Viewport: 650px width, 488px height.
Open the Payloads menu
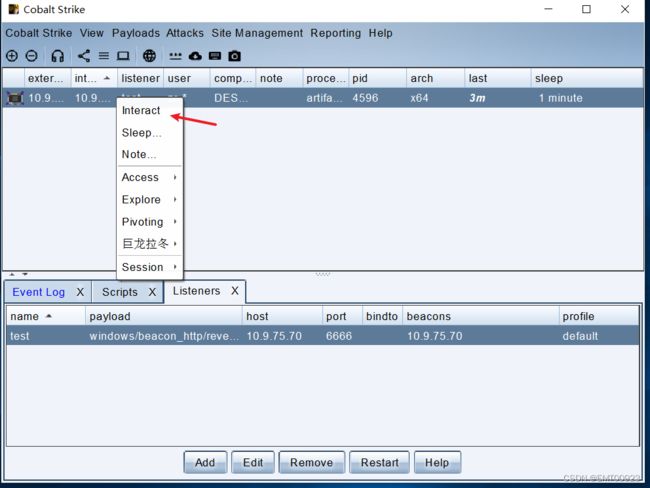(x=136, y=33)
